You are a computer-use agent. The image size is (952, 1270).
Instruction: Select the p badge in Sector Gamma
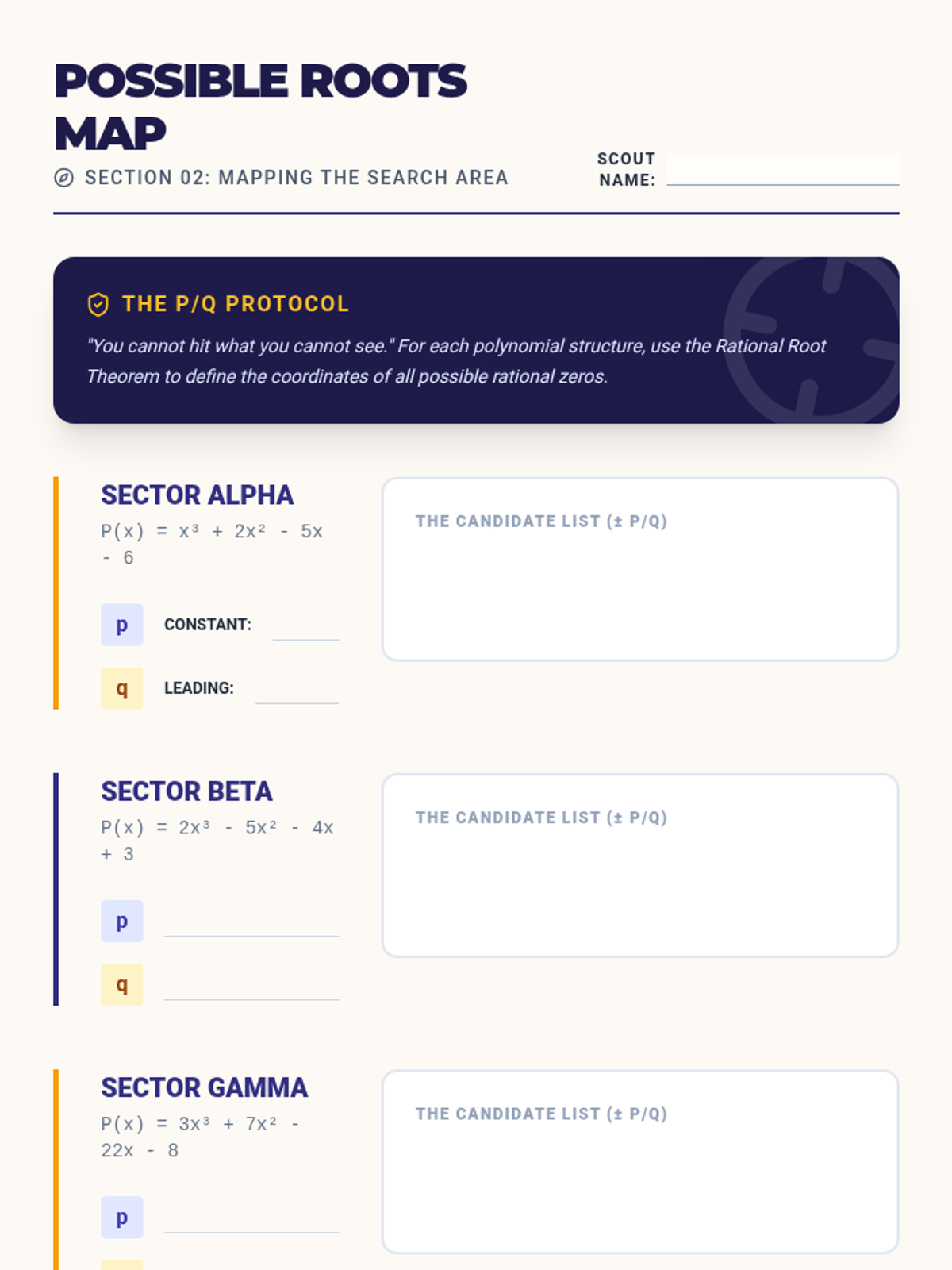pyautogui.click(x=121, y=1218)
